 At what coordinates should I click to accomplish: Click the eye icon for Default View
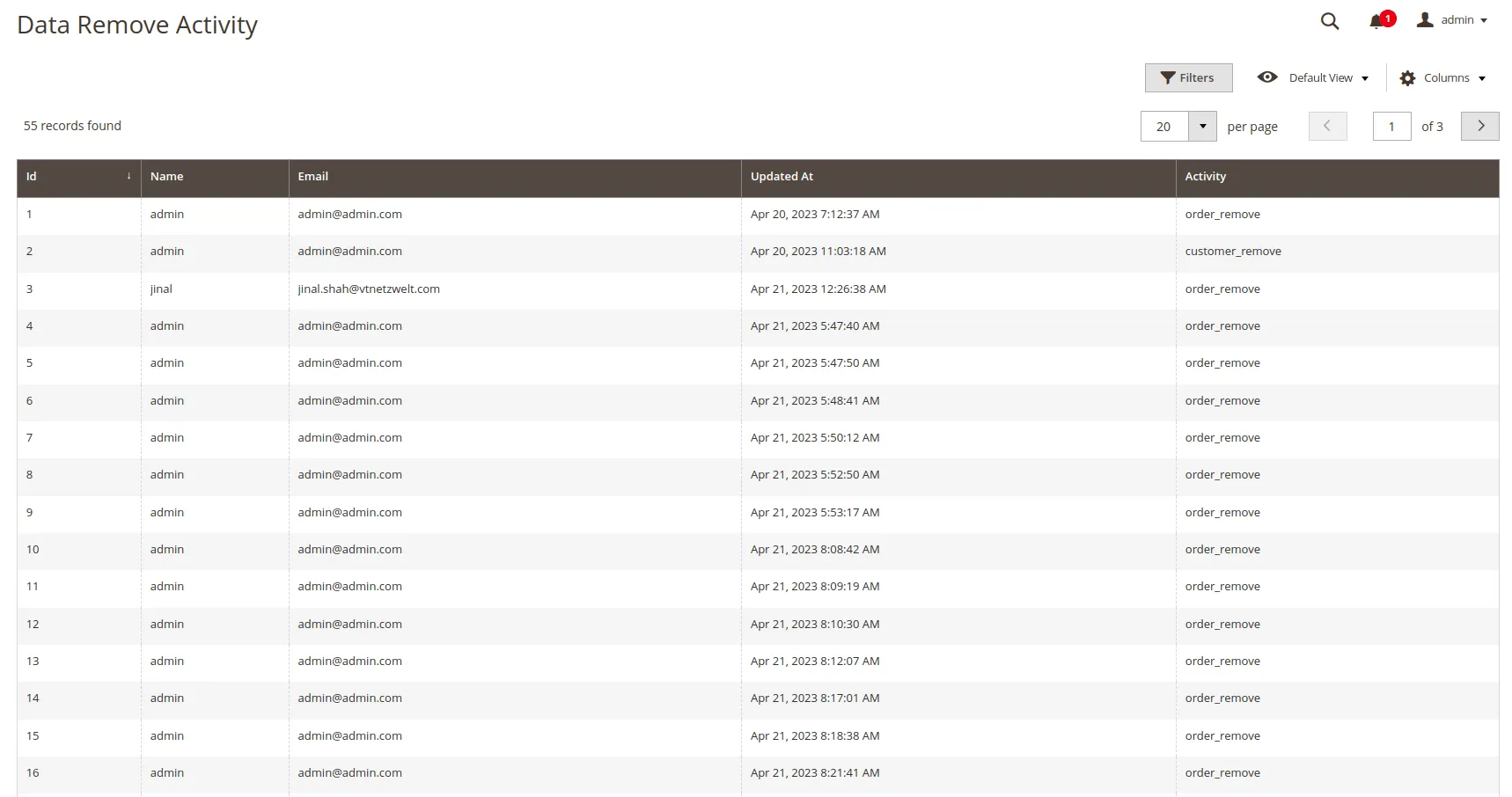click(1266, 77)
